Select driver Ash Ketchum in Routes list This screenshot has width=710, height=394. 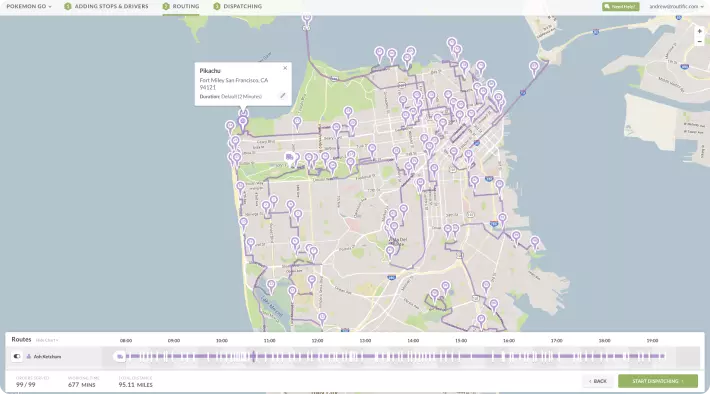[47, 356]
